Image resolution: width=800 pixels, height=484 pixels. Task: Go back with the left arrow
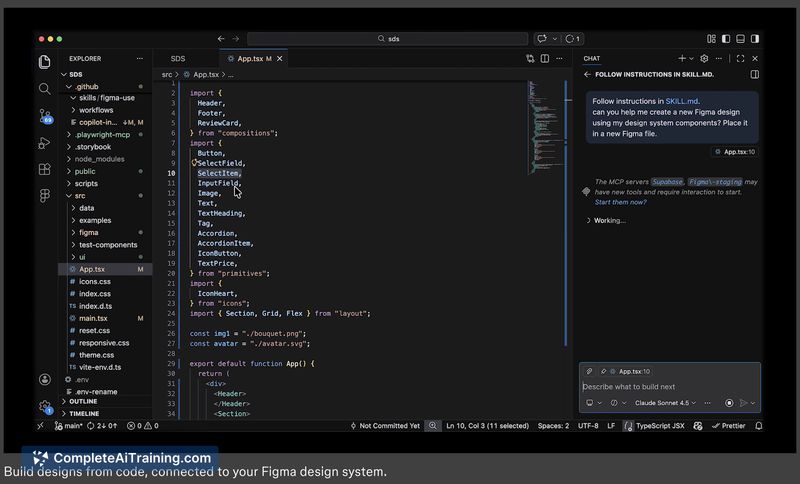(x=221, y=39)
